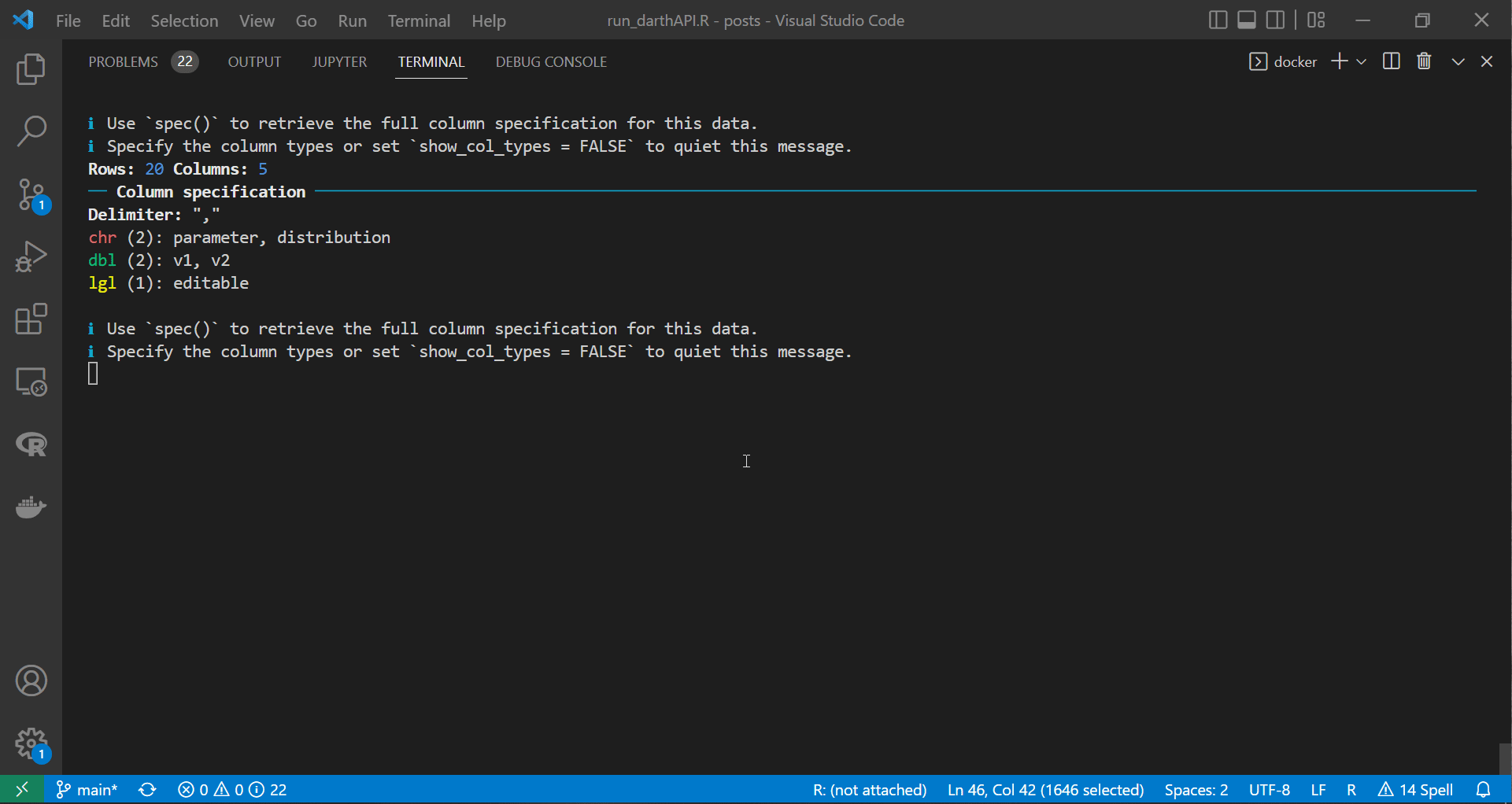Screen dimensions: 1512x804
Task: Open the Search view in activity bar
Action: click(31, 131)
